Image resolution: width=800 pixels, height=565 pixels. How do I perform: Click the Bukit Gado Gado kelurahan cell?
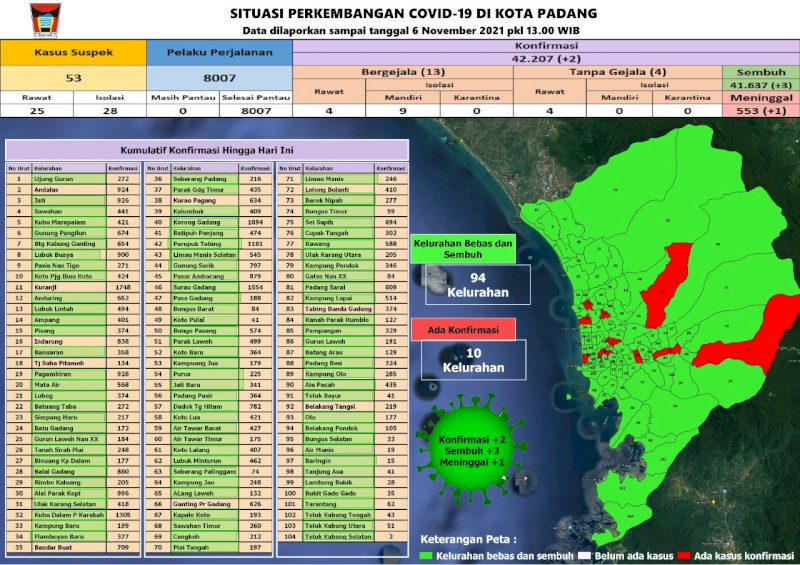tap(338, 494)
